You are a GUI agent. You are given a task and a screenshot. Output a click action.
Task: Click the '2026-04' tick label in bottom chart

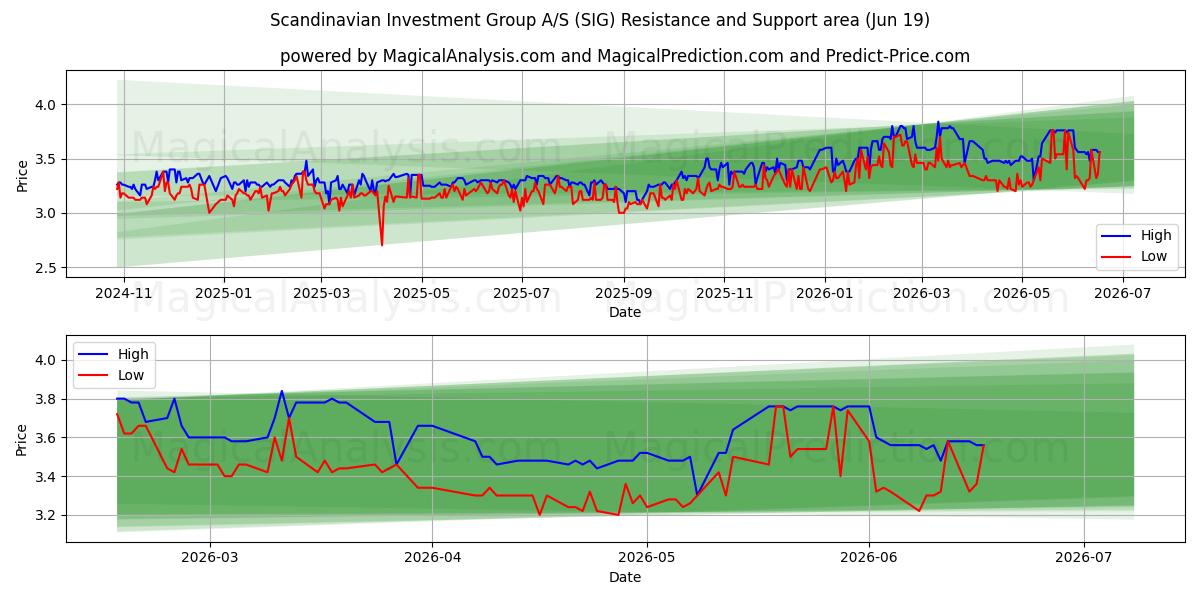(432, 557)
